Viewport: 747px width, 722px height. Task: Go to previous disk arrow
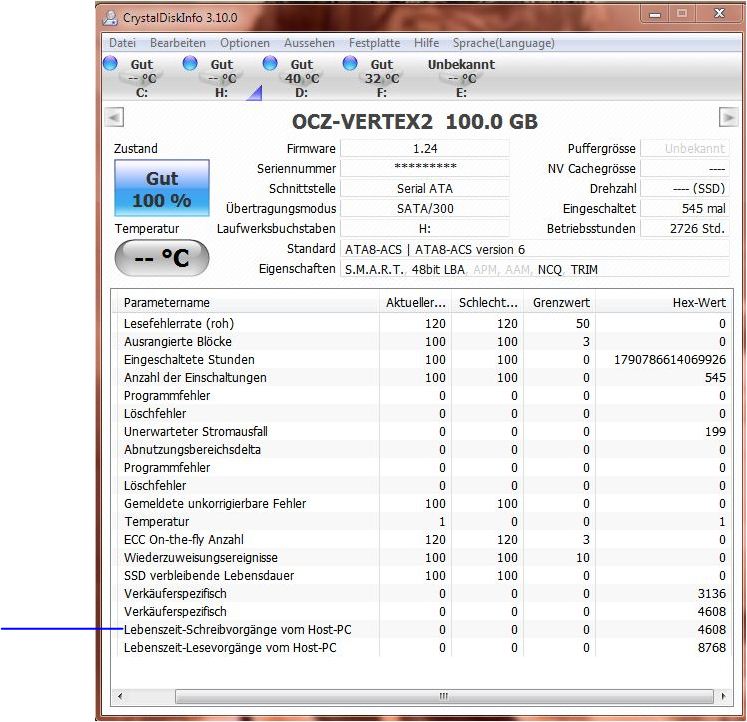click(x=114, y=117)
